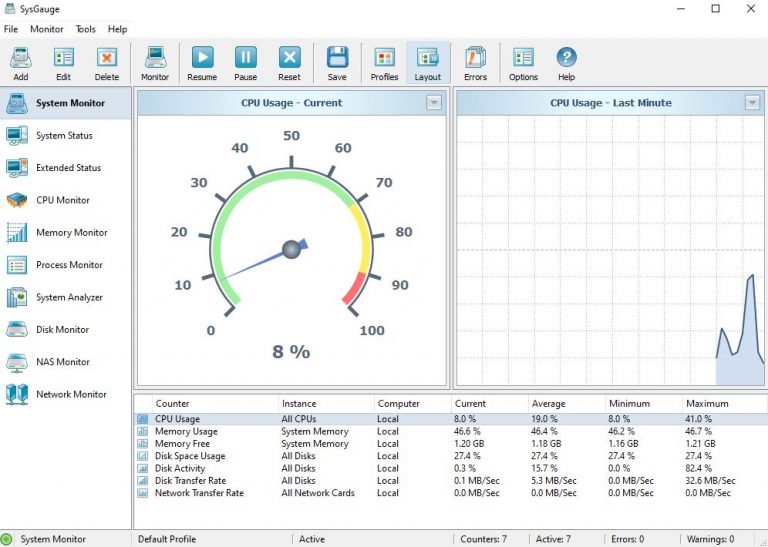The height and width of the screenshot is (547, 768).
Task: Open System Status in the sidebar
Action: [x=66, y=136]
